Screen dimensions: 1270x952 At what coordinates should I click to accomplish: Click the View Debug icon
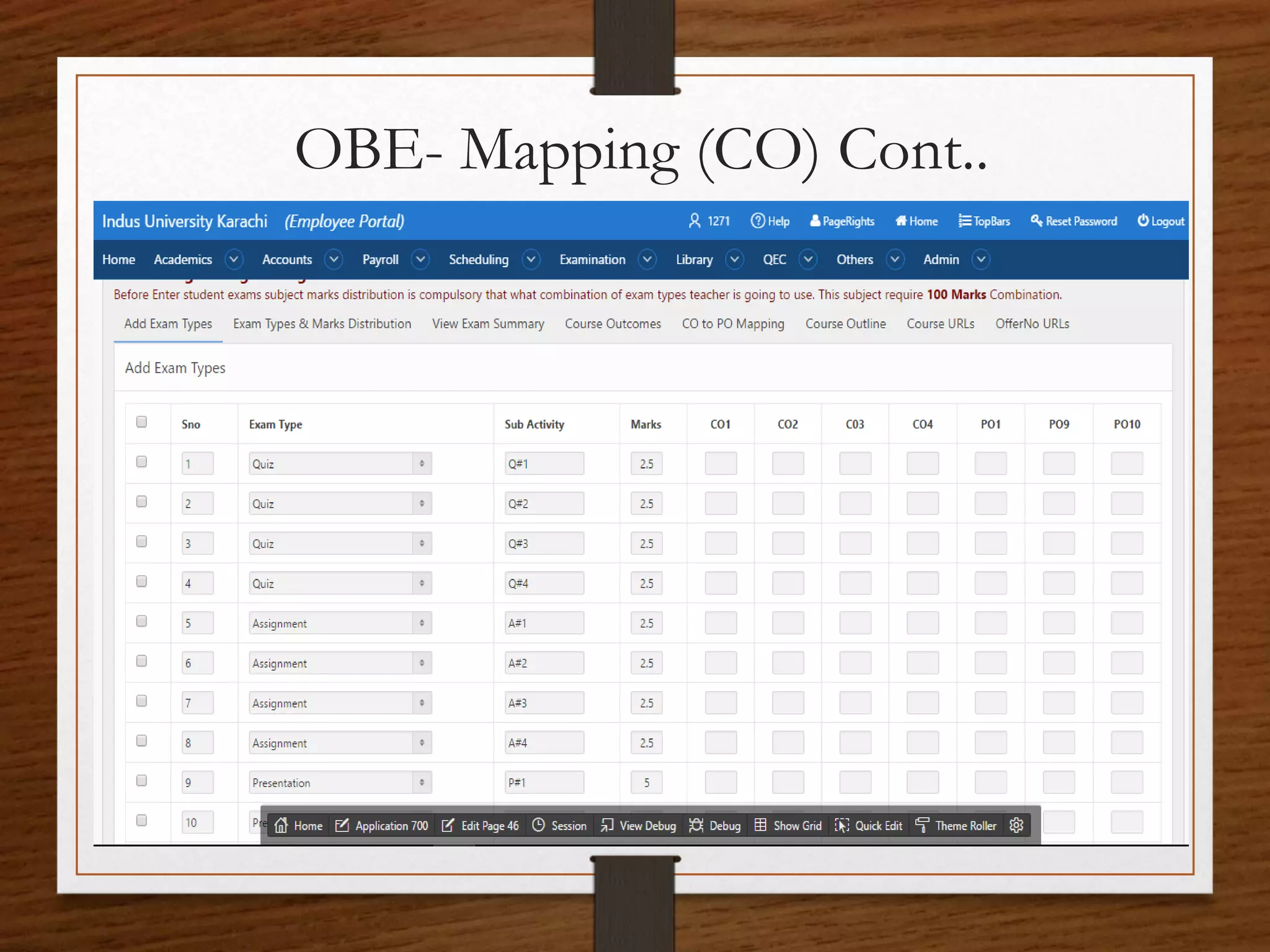607,825
